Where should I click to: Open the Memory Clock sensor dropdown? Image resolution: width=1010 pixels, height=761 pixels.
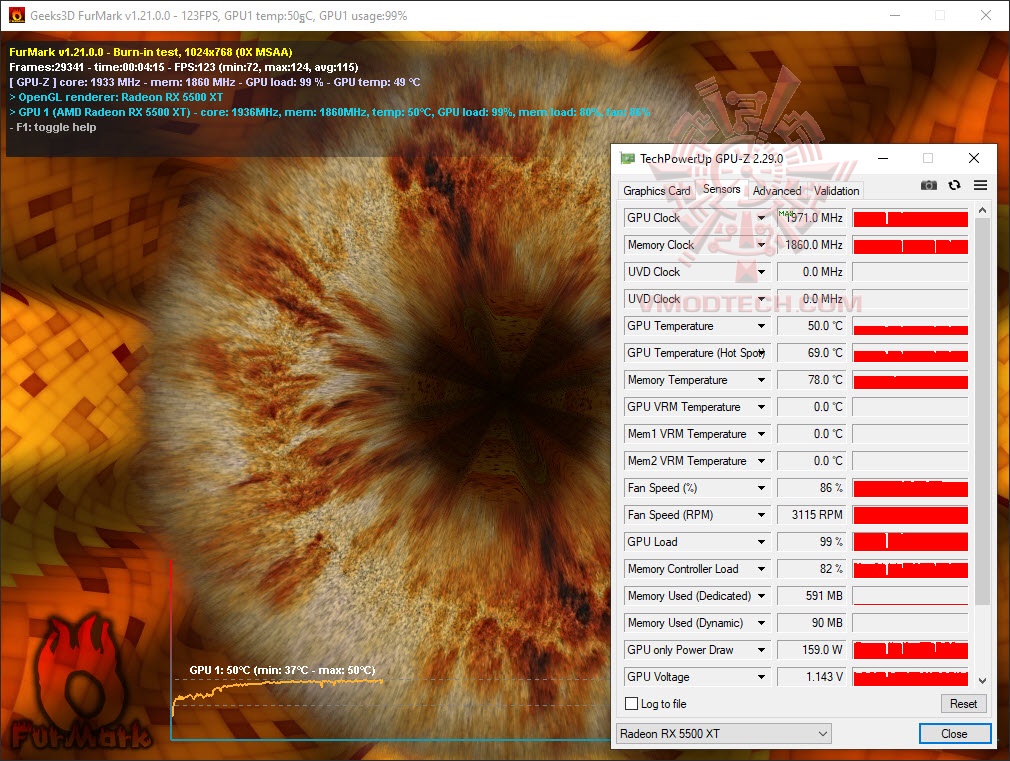(761, 245)
